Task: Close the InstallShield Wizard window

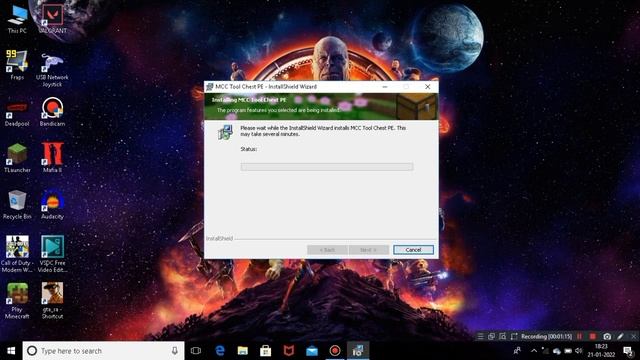Action: 427,87
